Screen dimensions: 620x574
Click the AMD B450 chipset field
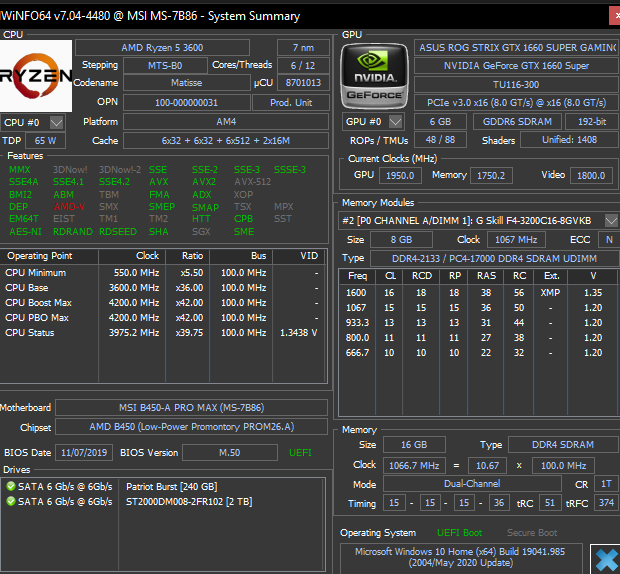[191, 427]
